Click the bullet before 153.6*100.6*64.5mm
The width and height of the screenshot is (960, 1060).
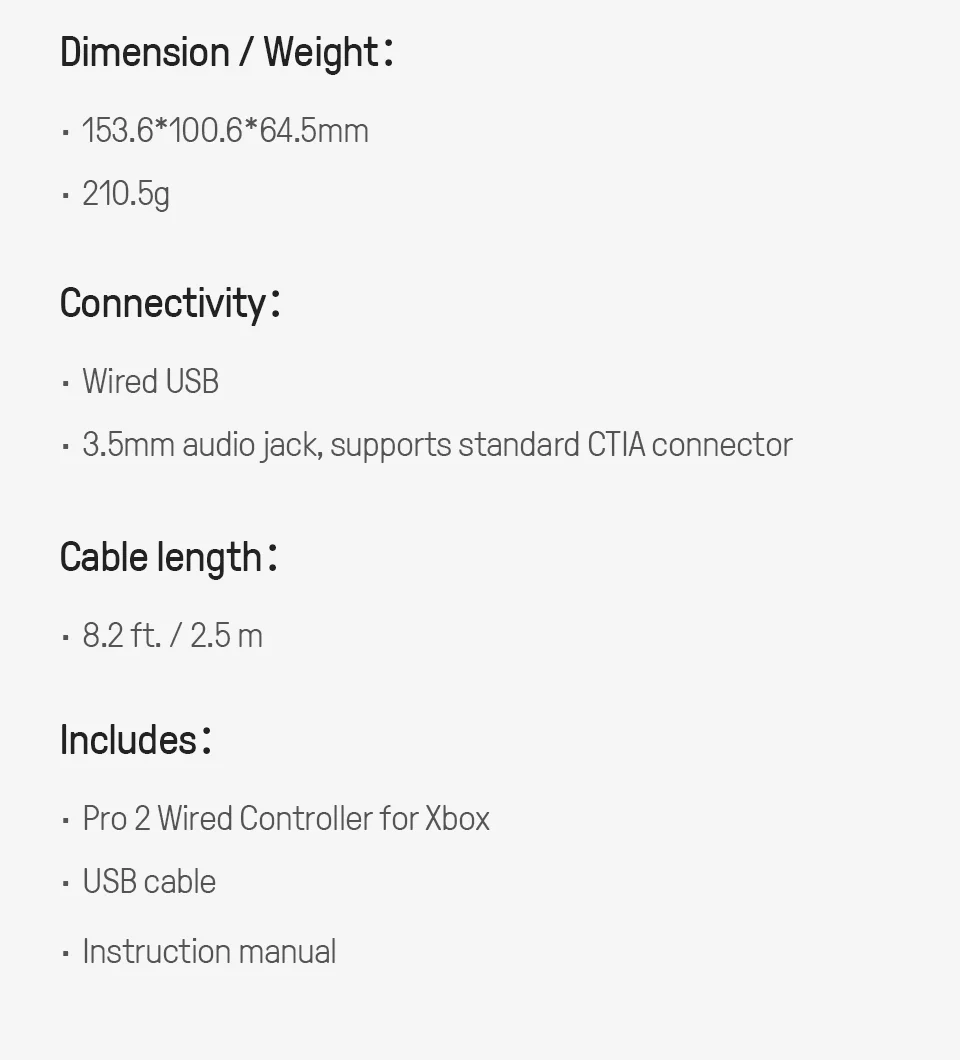tap(65, 133)
